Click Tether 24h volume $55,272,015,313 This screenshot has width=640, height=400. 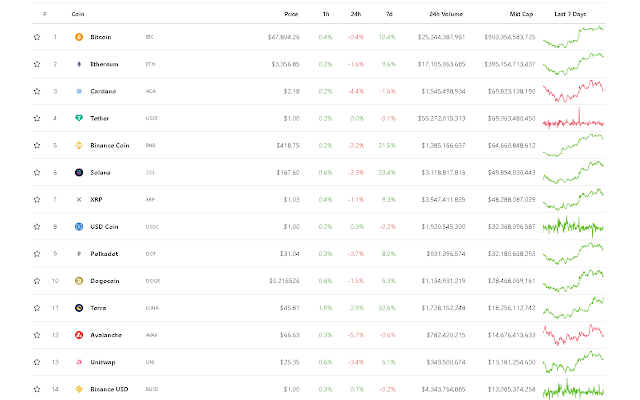(x=441, y=118)
